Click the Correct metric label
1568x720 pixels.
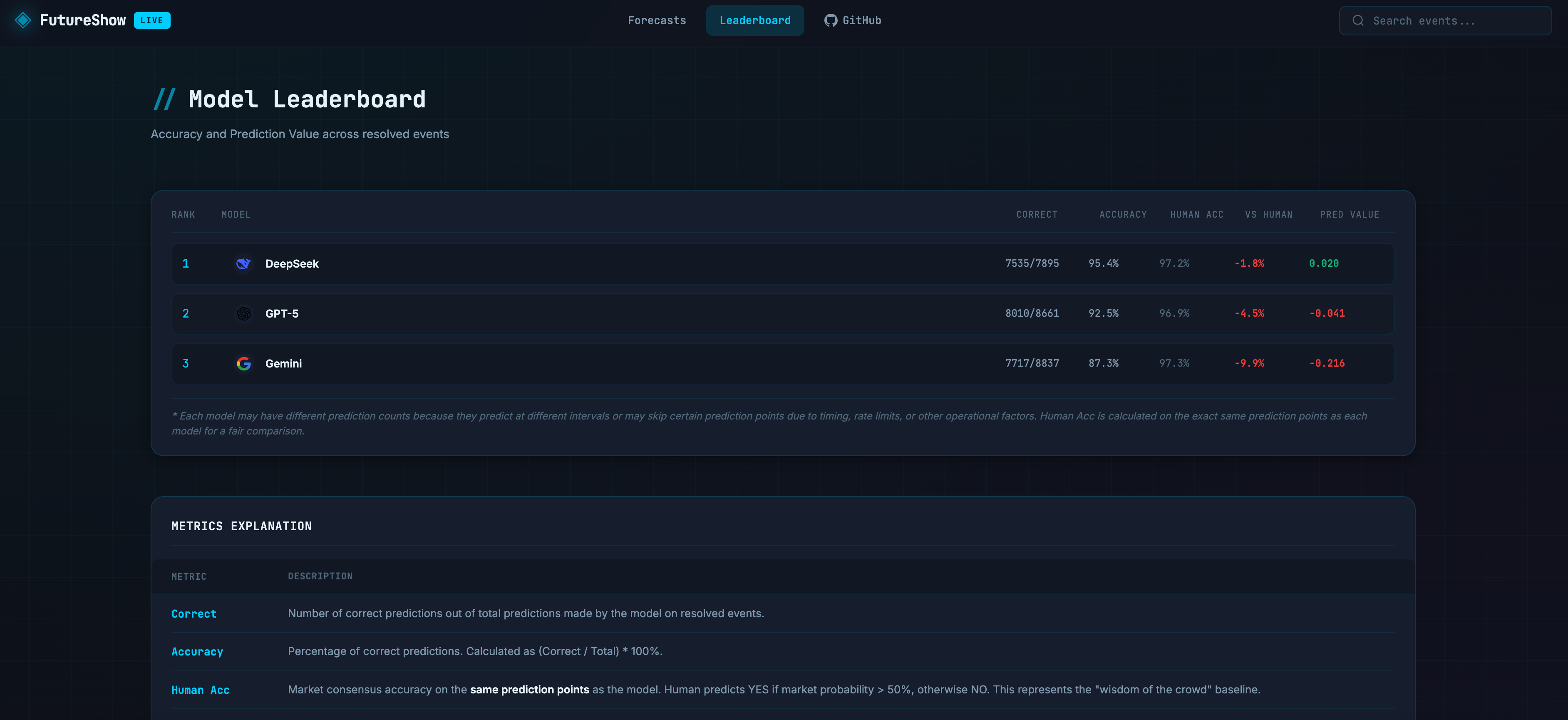coord(194,613)
